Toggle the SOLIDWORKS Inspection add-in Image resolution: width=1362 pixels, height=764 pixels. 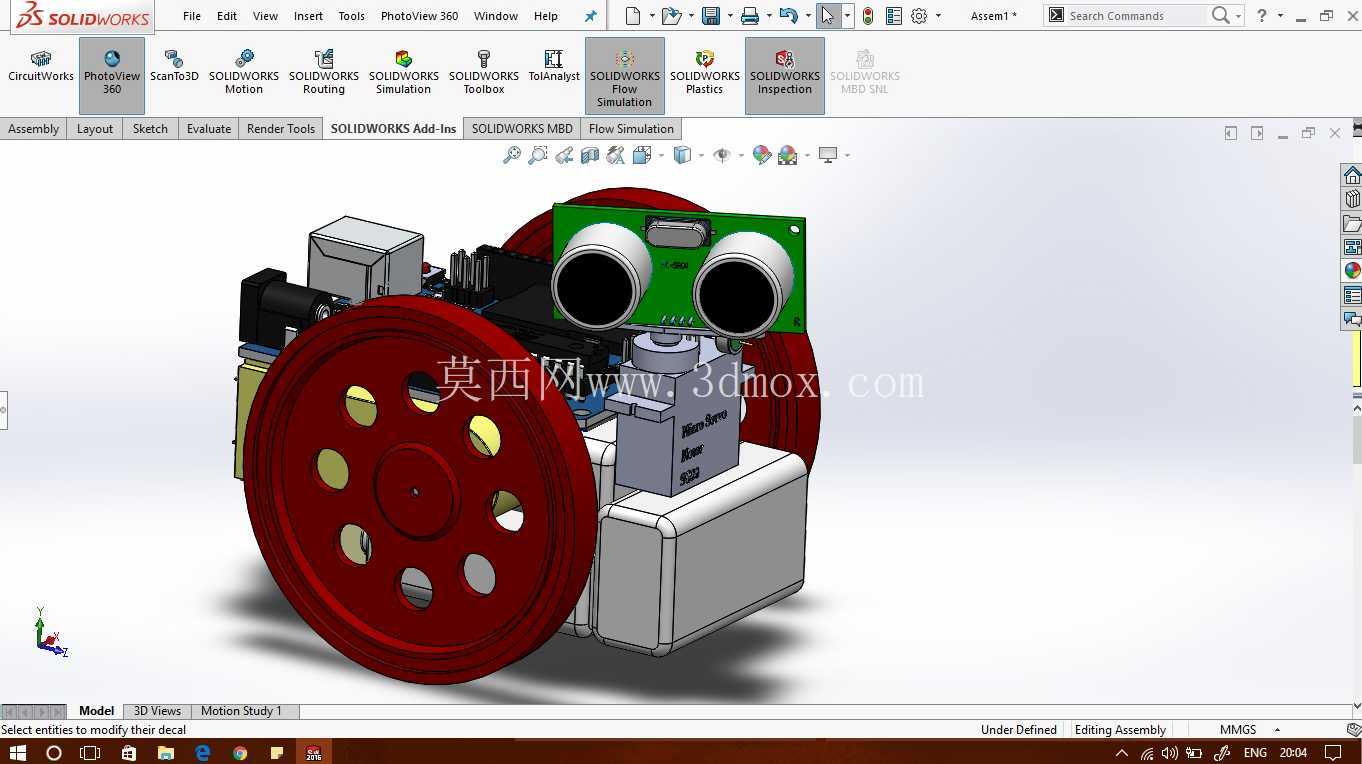pos(785,75)
